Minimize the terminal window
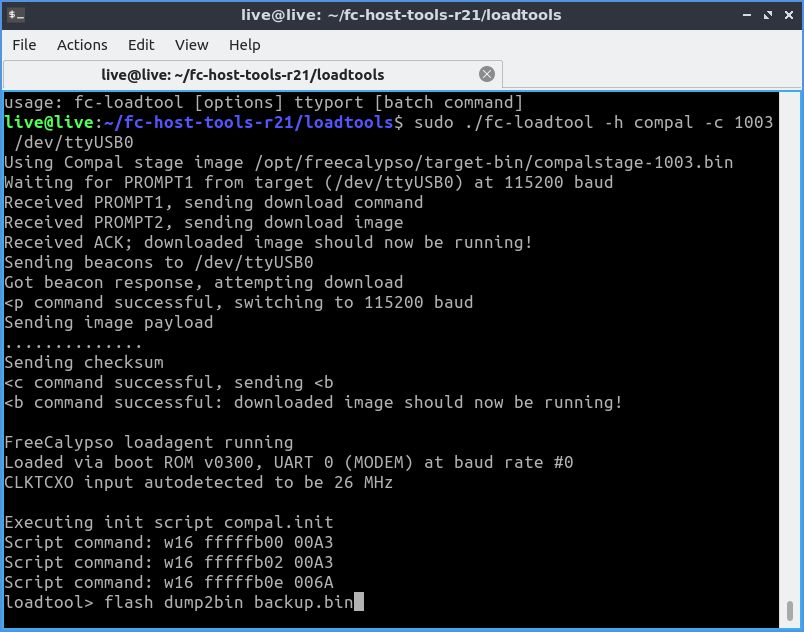Image resolution: width=804 pixels, height=632 pixels. click(x=747, y=15)
